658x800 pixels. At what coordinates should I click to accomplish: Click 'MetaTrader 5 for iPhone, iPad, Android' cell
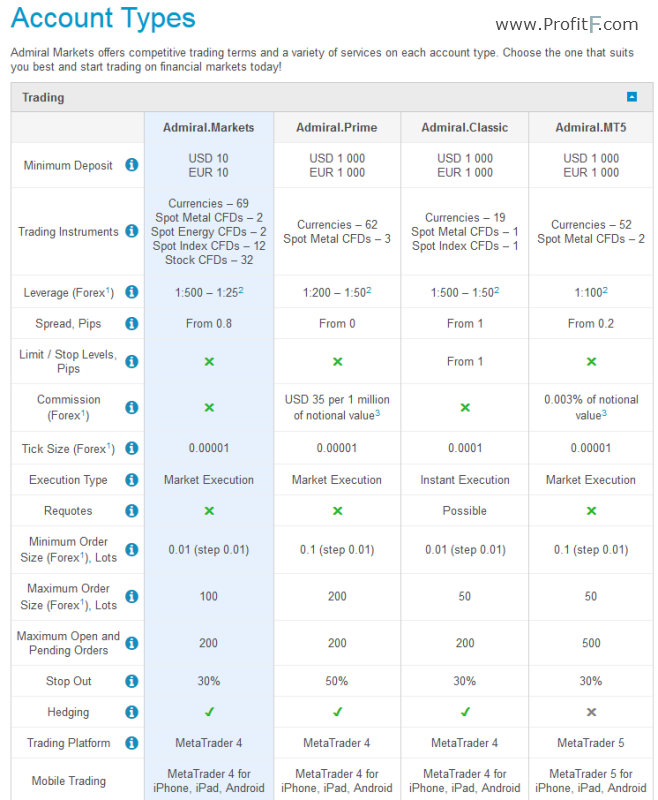point(591,781)
